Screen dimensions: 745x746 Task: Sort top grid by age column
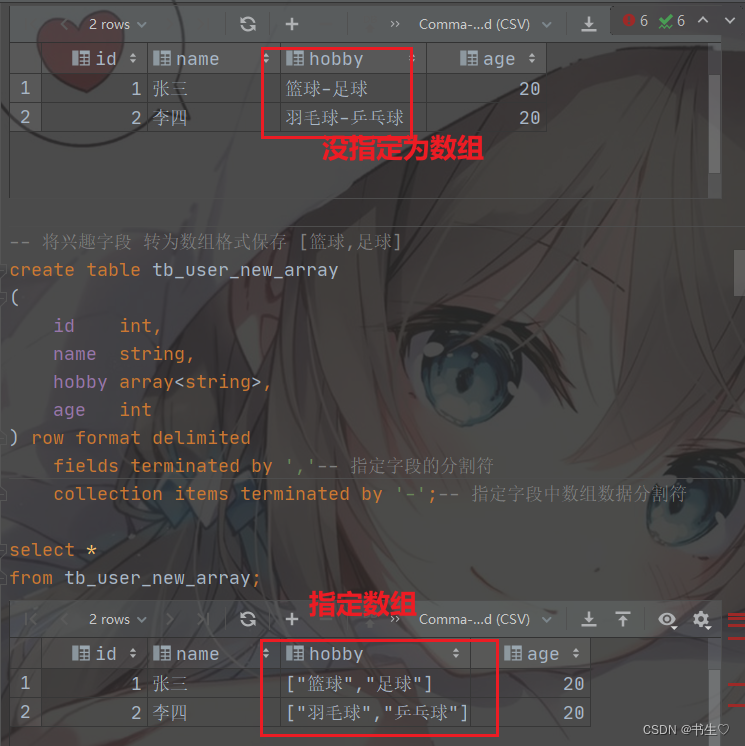[532, 58]
